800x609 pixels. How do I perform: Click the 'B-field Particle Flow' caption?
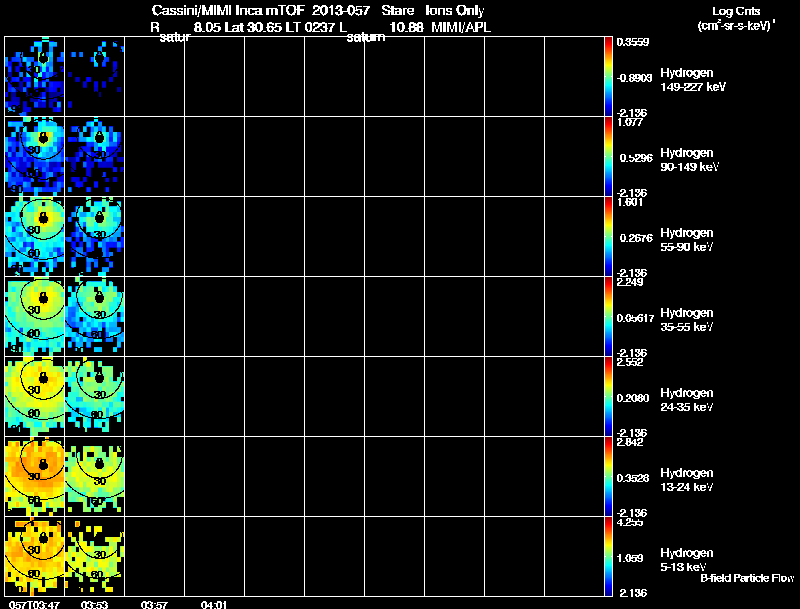(747, 578)
